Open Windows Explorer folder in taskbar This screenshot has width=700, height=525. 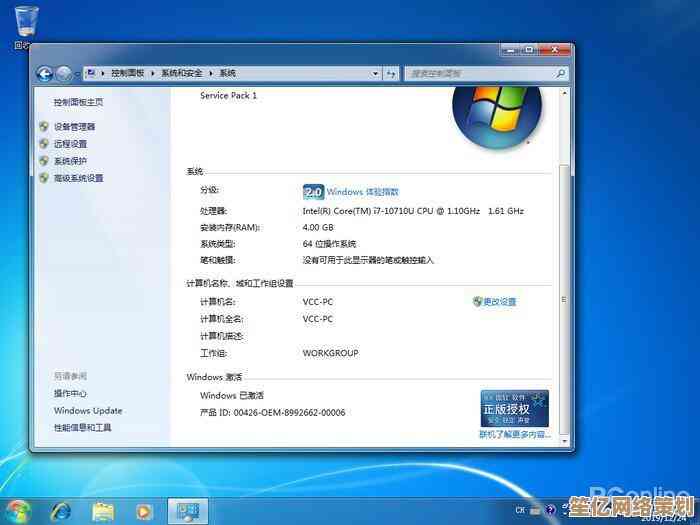pos(103,511)
